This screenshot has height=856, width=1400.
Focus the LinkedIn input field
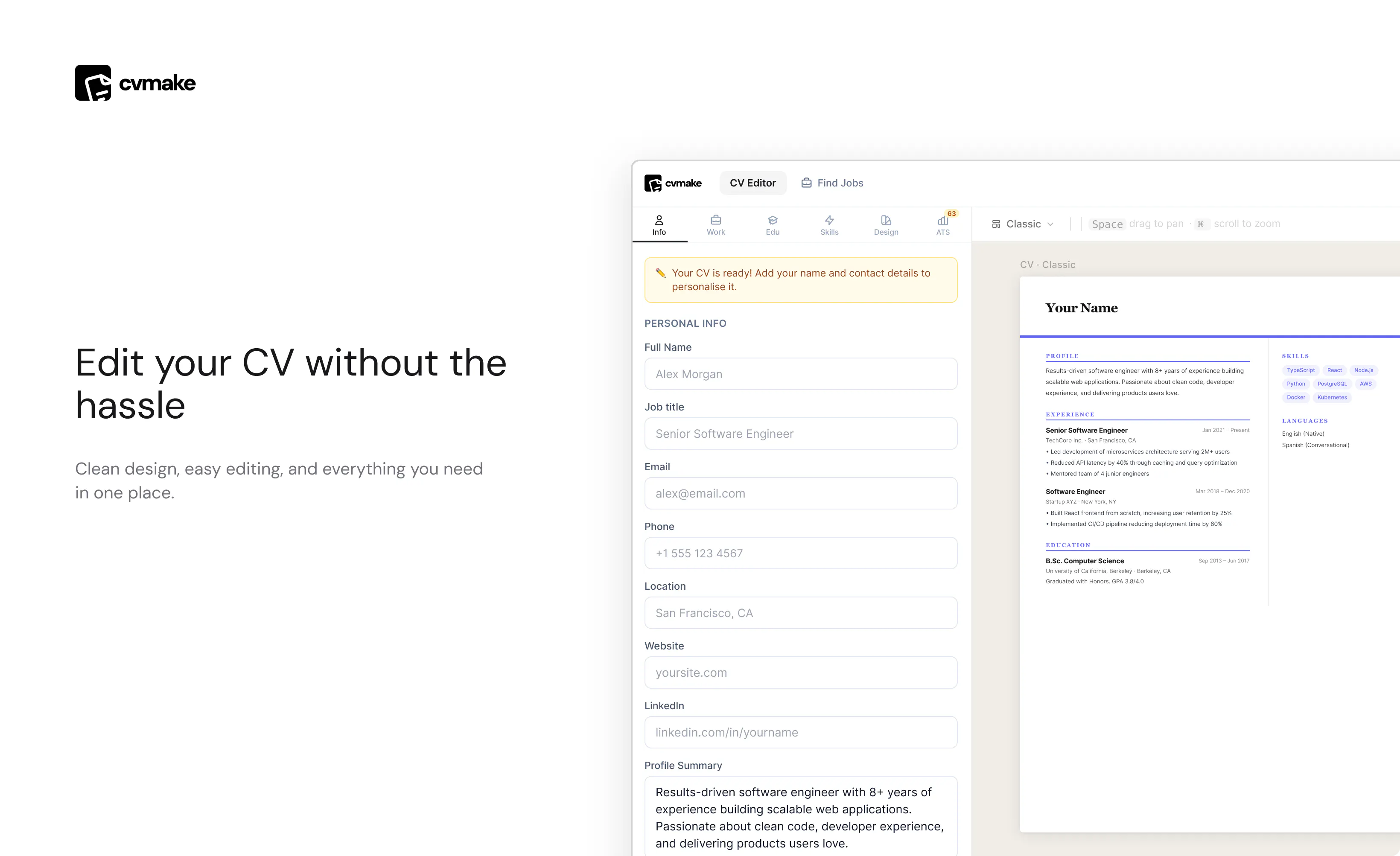(801, 732)
